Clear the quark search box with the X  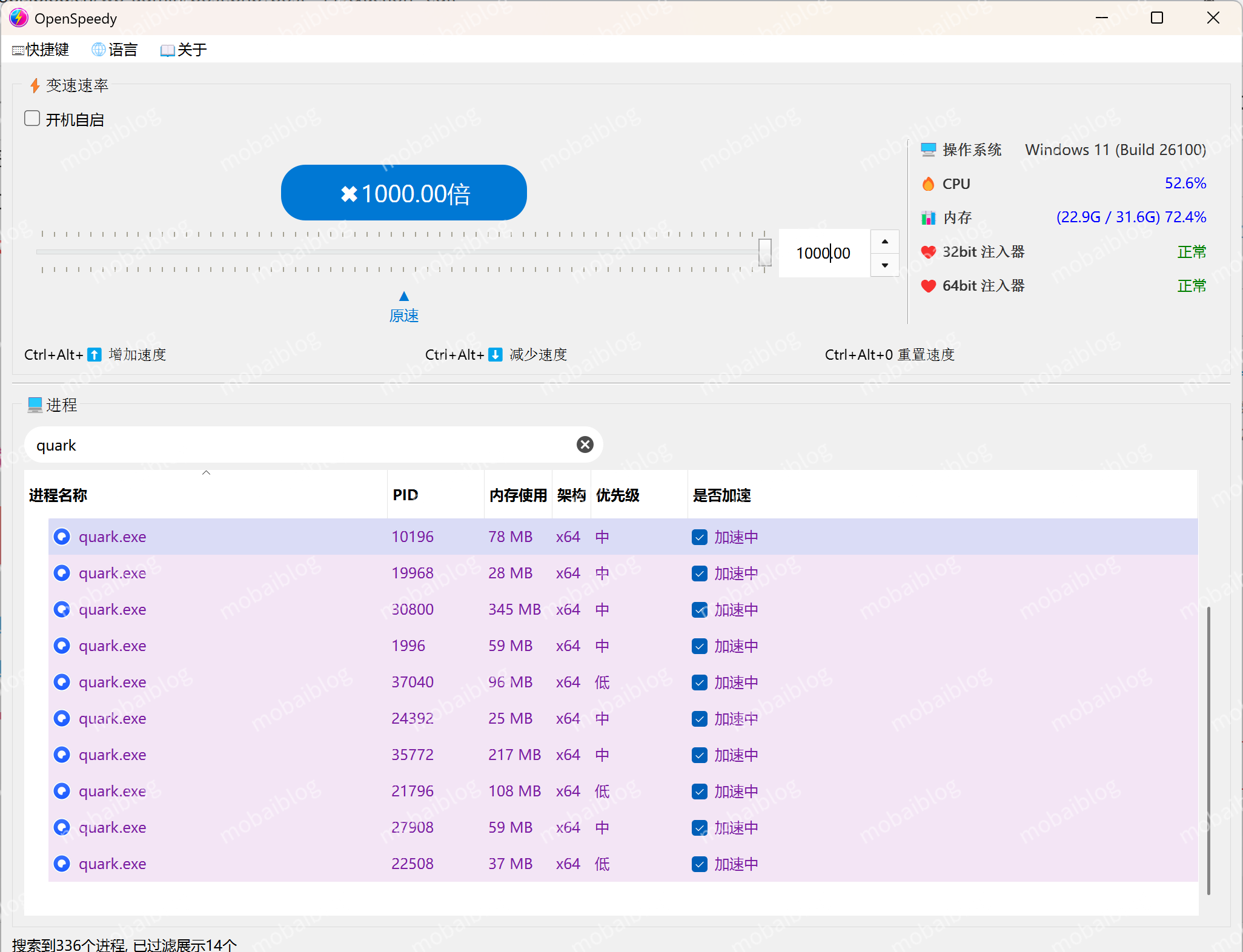(x=585, y=445)
